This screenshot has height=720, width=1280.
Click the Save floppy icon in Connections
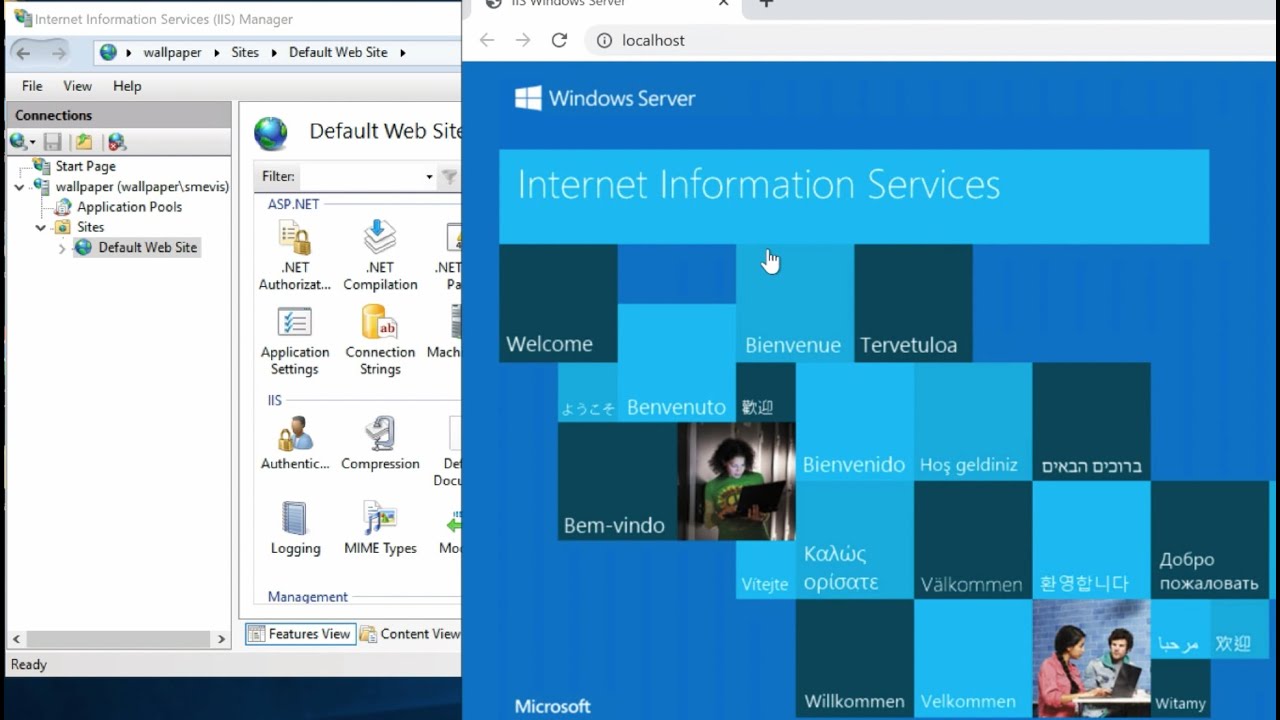pyautogui.click(x=52, y=142)
